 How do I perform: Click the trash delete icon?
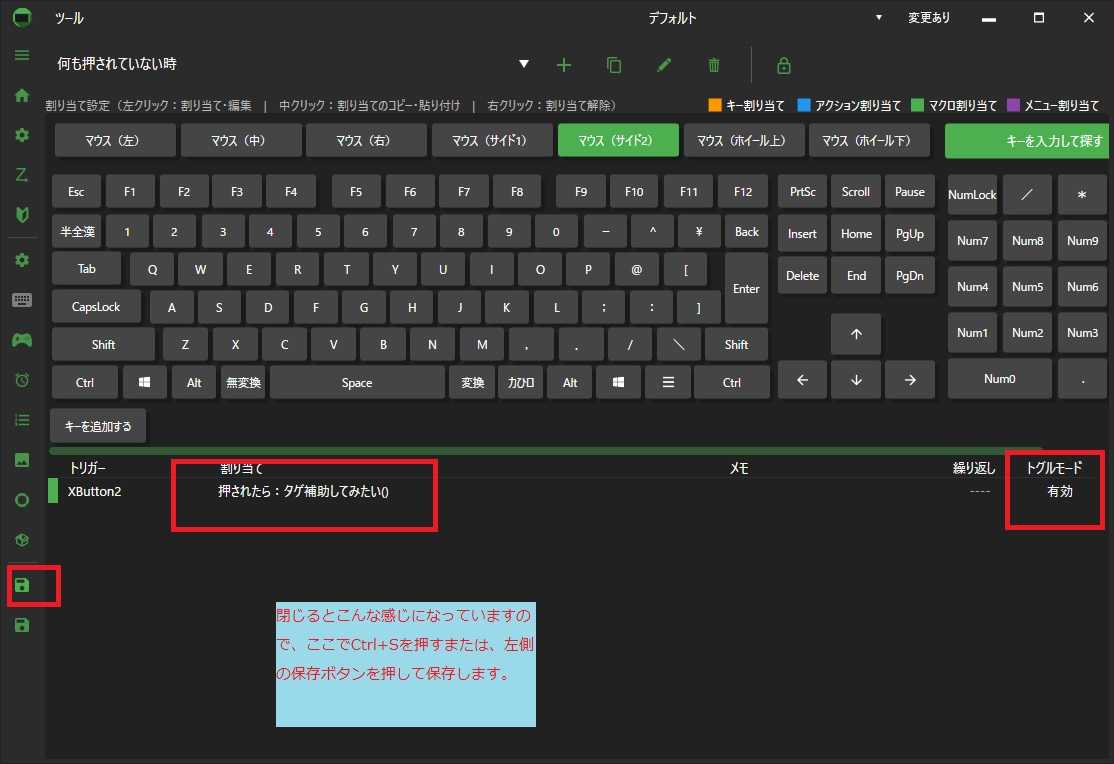(x=714, y=65)
